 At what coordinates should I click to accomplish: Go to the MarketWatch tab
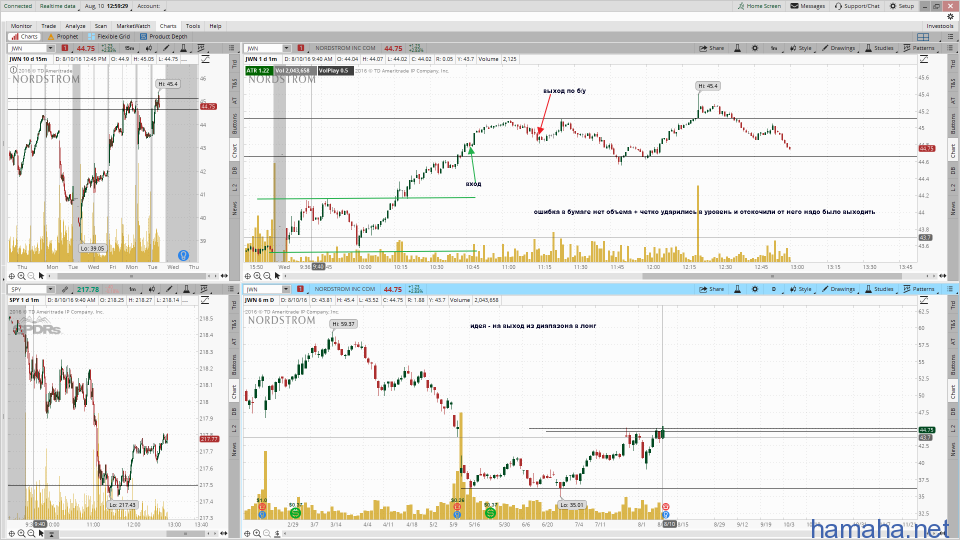tap(133, 26)
